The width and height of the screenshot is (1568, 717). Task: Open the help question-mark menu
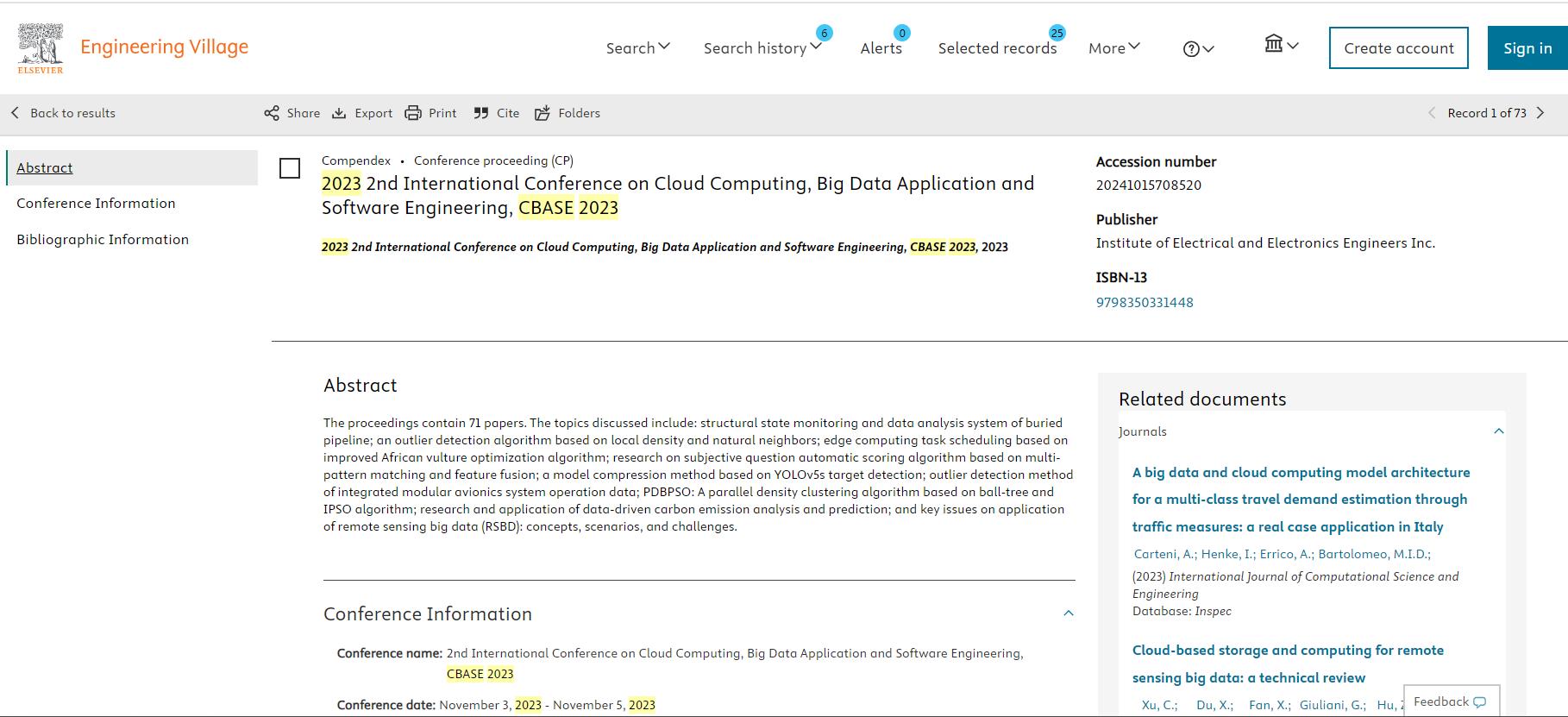(x=1198, y=49)
